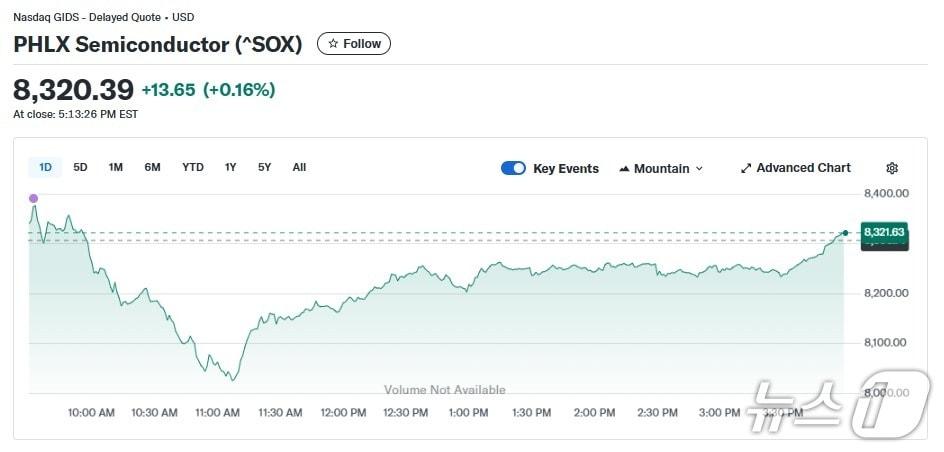Switch to the 6M range

[x=152, y=167]
